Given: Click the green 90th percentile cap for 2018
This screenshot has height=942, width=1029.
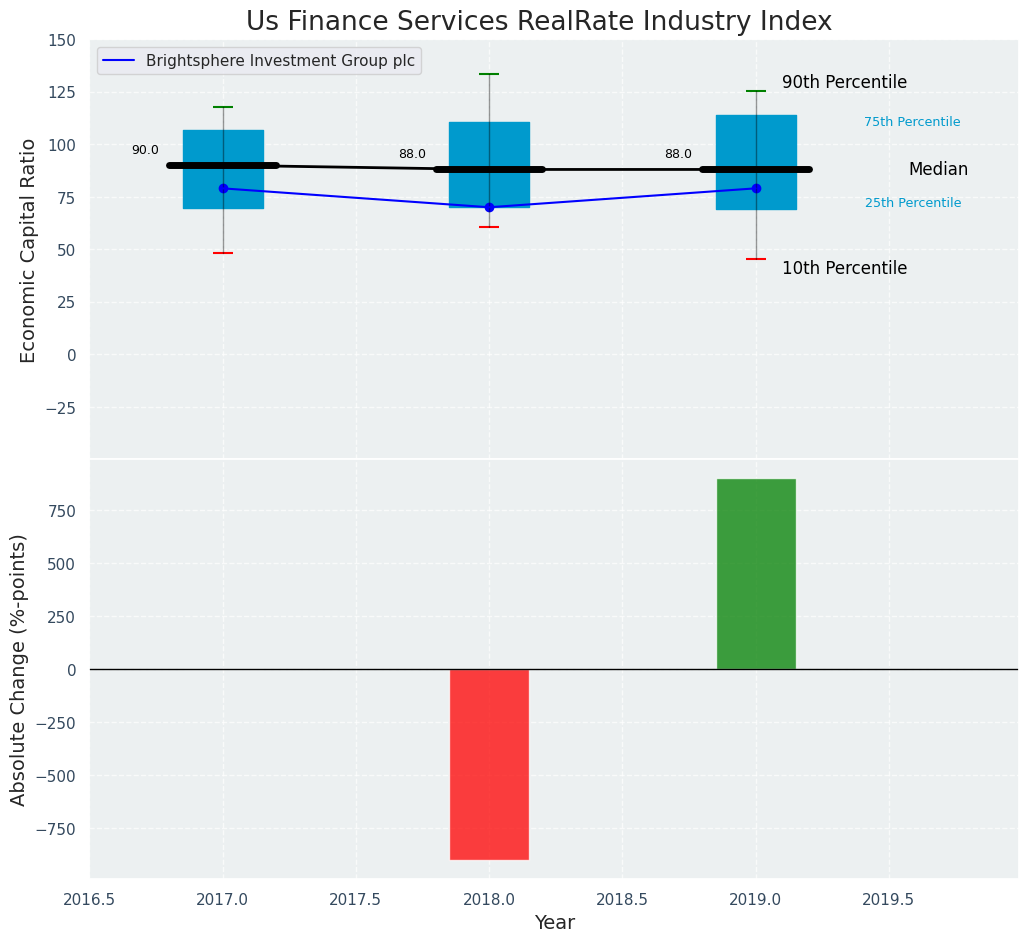Looking at the screenshot, I should pyautogui.click(x=489, y=74).
